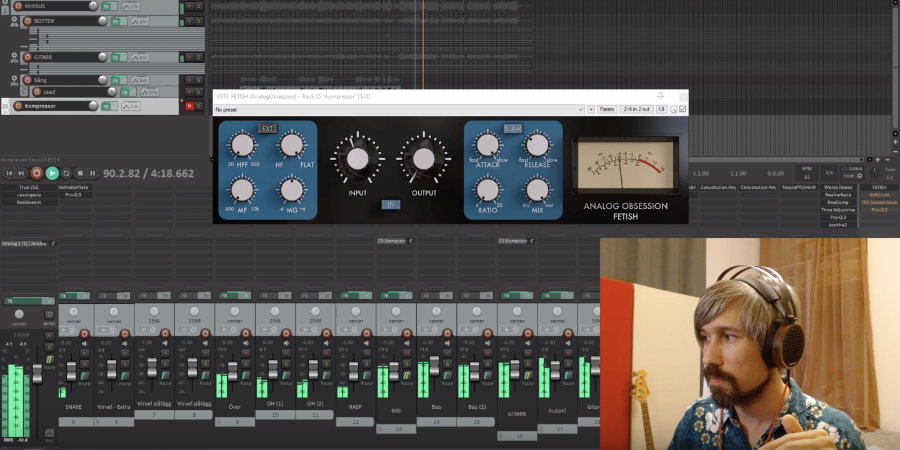The image size is (900, 450).
Task: Mute the Lead track
Action: pyautogui.click(x=189, y=92)
